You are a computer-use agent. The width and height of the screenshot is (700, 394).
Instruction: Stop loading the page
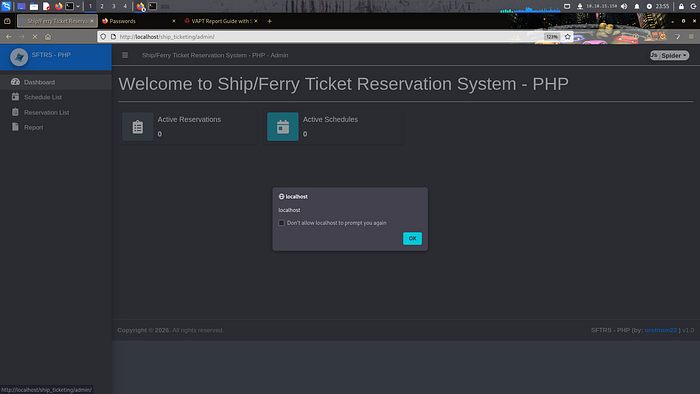pos(35,37)
